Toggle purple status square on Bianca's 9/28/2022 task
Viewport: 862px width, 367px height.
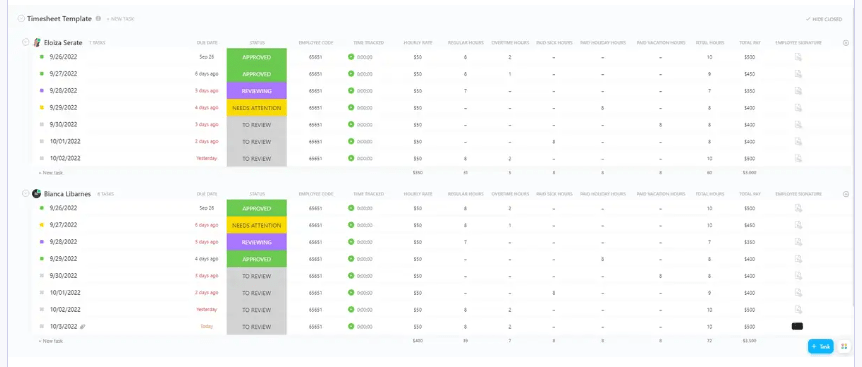pos(41,242)
